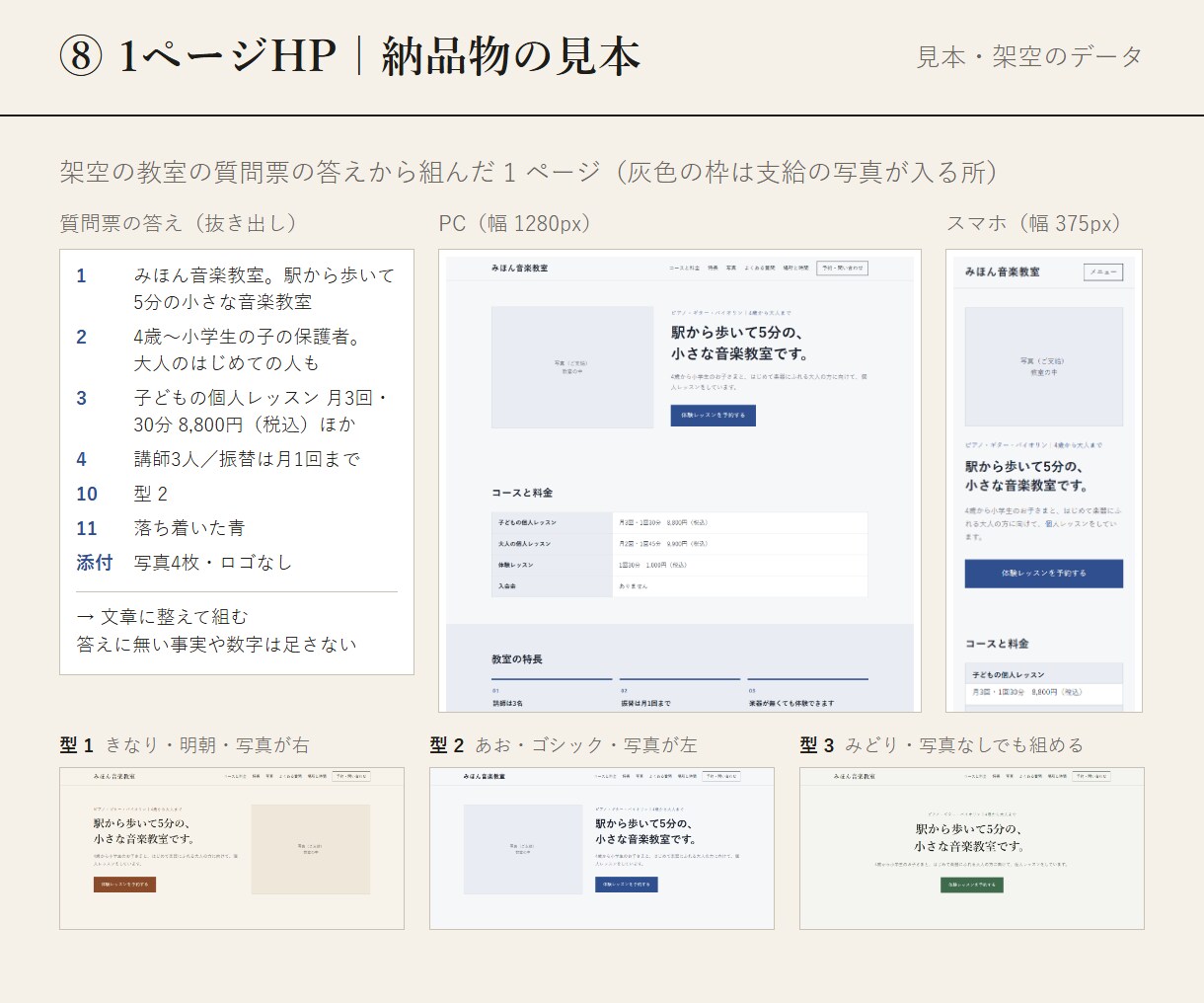Click the みほん音楽教室 logo in PC mockup

pos(519,269)
